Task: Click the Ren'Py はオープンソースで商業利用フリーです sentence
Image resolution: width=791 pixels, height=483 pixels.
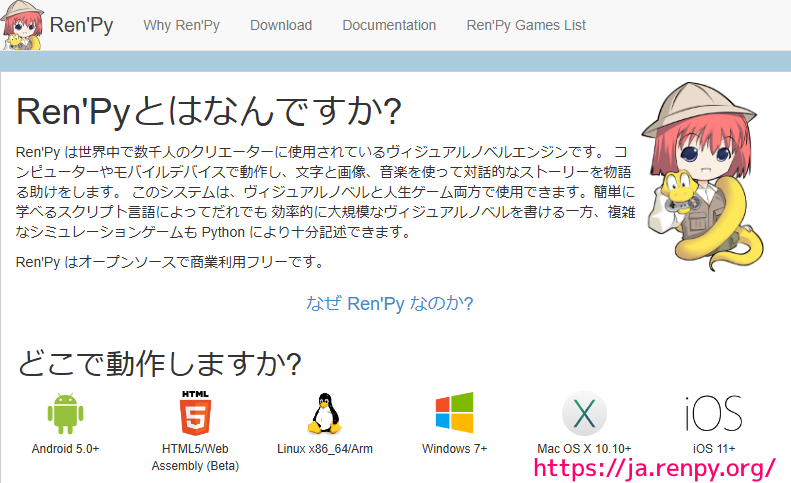Action: (x=169, y=262)
